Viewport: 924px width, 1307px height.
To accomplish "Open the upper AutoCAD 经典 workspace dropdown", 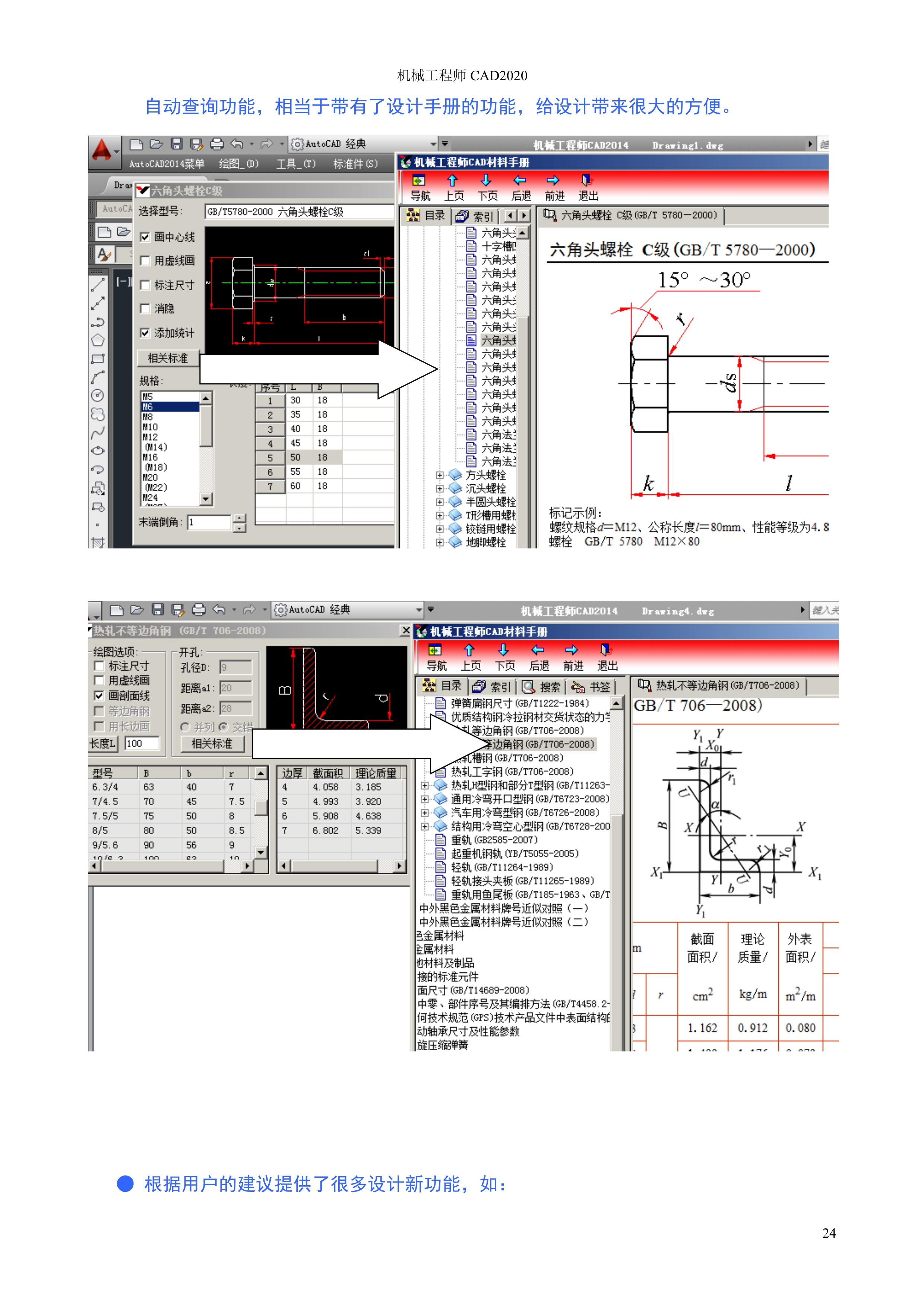I will pos(433,144).
